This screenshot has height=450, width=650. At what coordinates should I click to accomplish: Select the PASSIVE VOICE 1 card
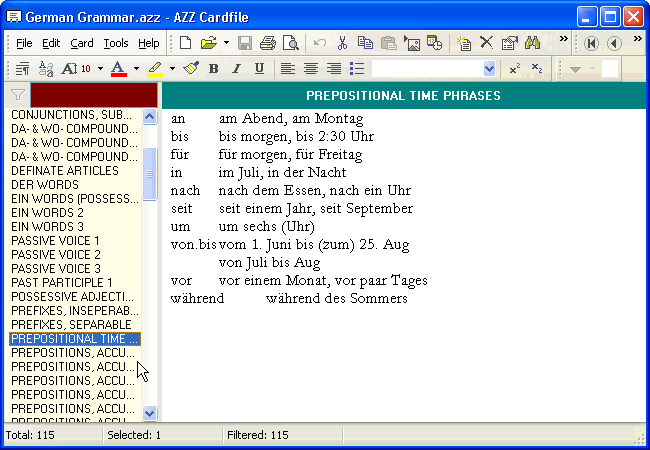tap(56, 241)
